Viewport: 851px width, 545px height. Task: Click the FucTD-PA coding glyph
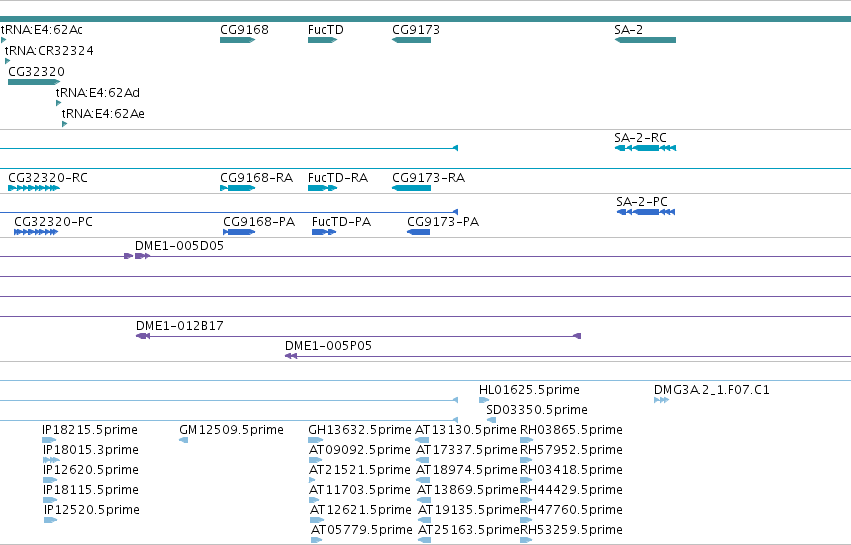[x=324, y=232]
